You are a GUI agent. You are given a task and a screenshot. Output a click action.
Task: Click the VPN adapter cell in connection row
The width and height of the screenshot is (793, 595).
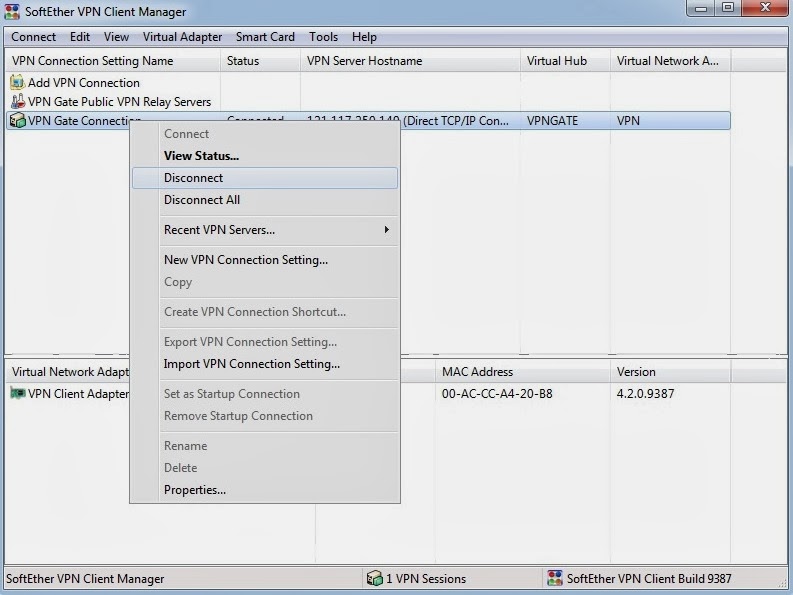click(628, 121)
